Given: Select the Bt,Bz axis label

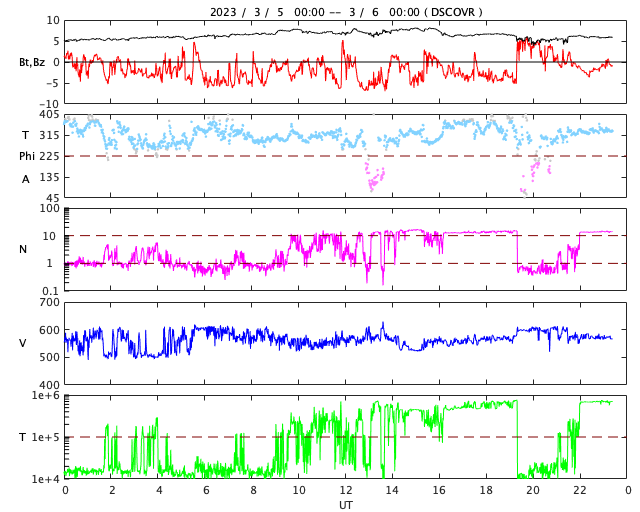Looking at the screenshot, I should (x=32, y=62).
